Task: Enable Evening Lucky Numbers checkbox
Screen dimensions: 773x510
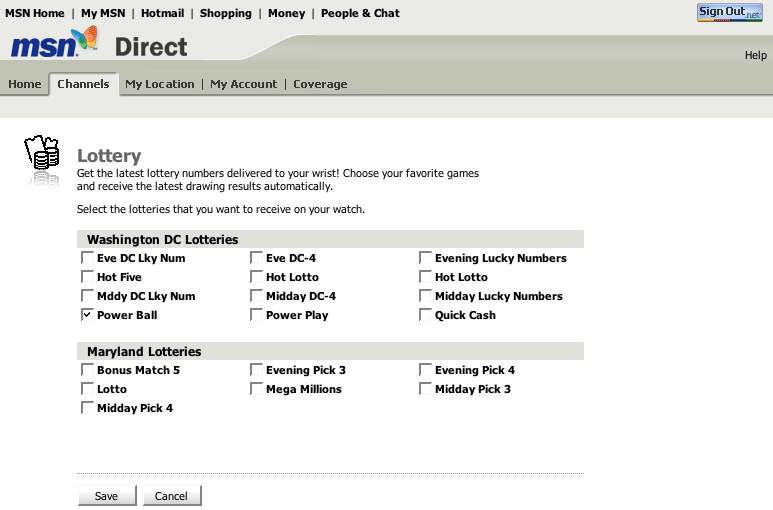Action: tap(425, 258)
